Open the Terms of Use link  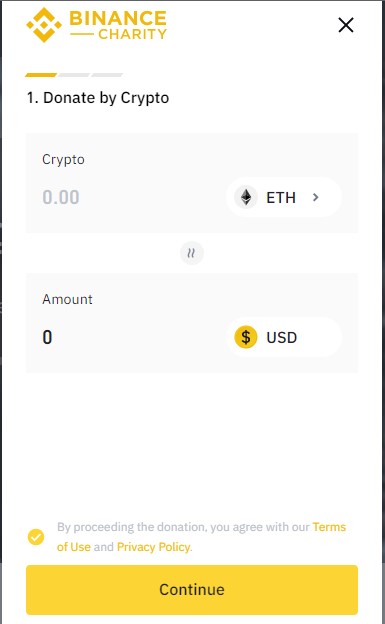coord(201,536)
